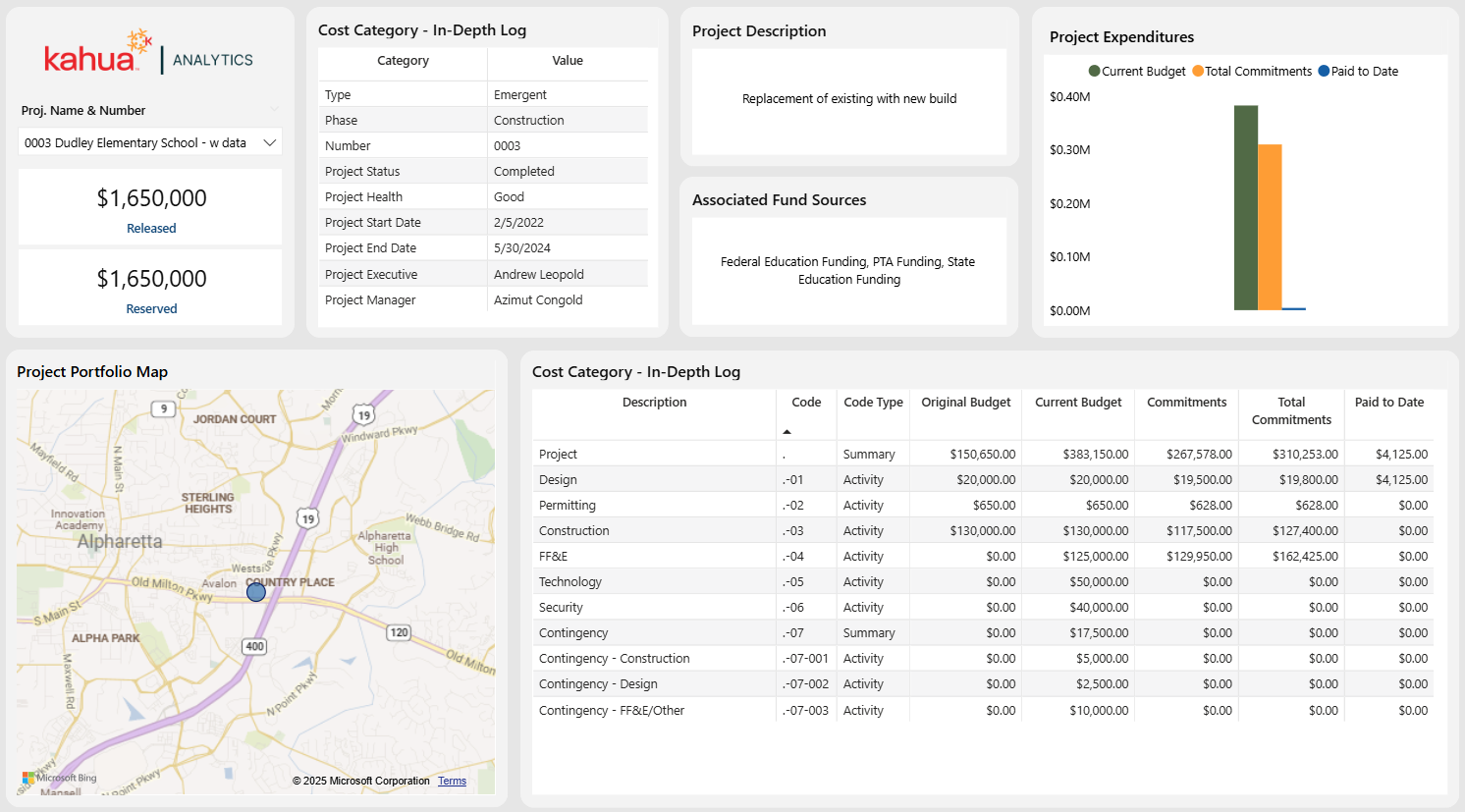This screenshot has width=1465, height=812.
Task: Click the sort arrow under Code column
Action: [x=787, y=432]
